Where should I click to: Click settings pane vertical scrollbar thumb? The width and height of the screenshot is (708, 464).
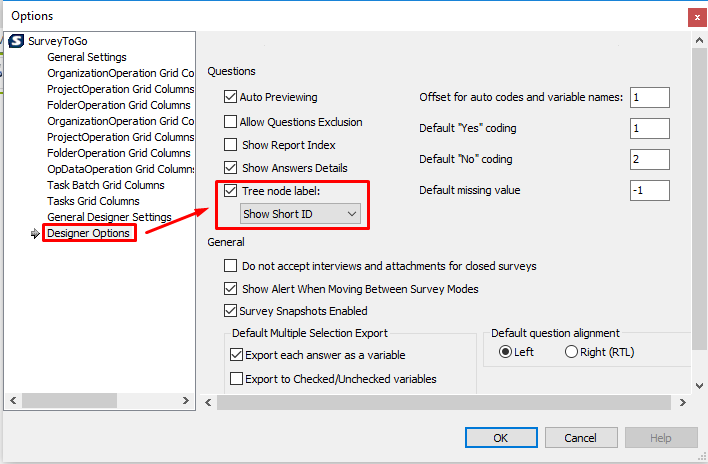point(699,199)
